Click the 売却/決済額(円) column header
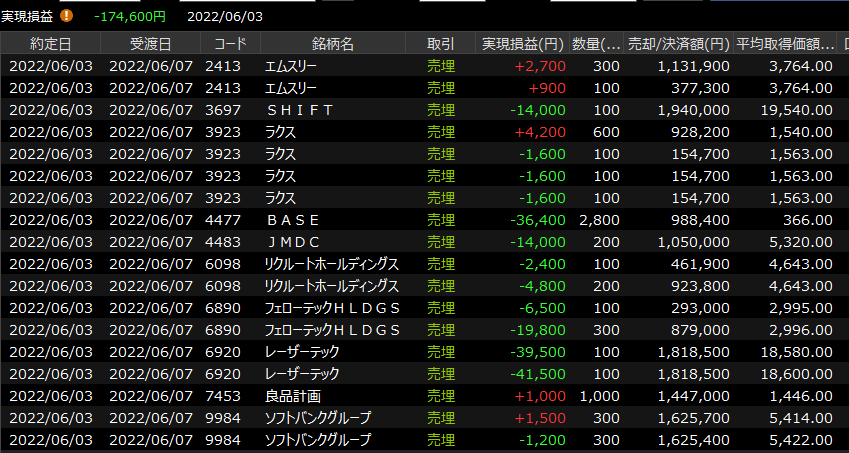Screen dimensions: 849x453 click(677, 44)
